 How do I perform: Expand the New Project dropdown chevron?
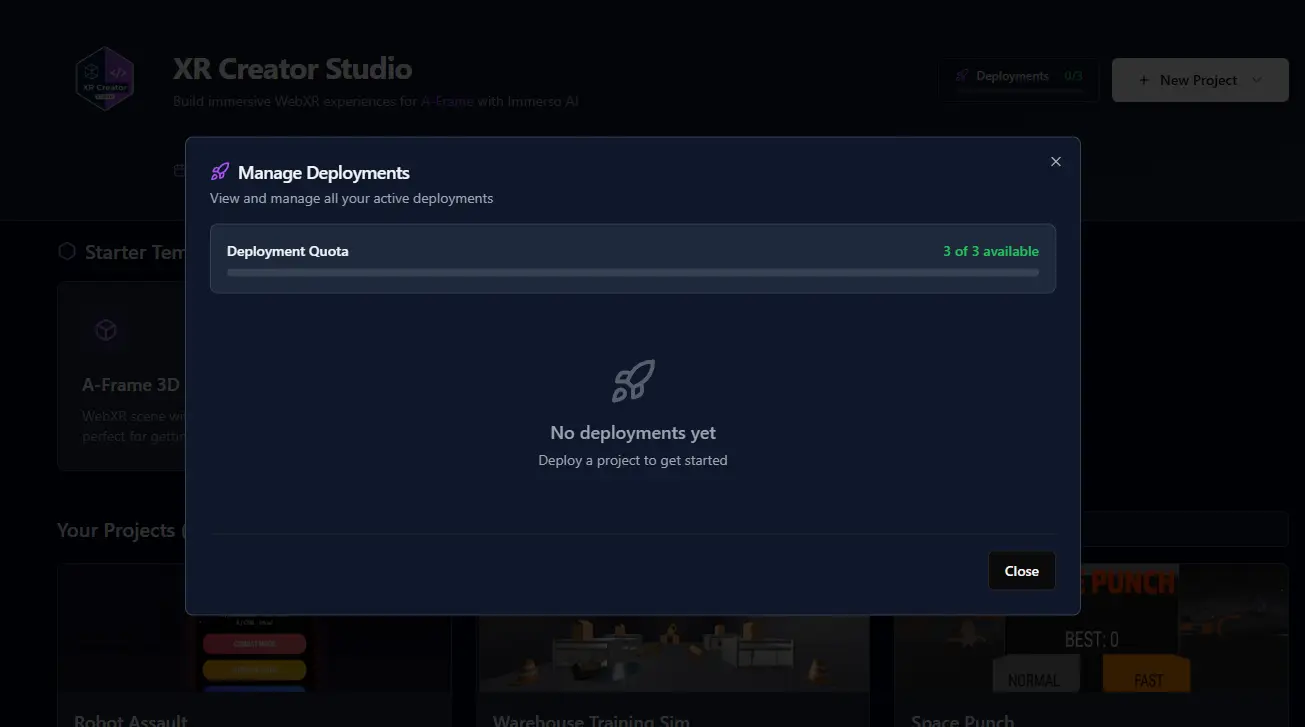(1257, 80)
